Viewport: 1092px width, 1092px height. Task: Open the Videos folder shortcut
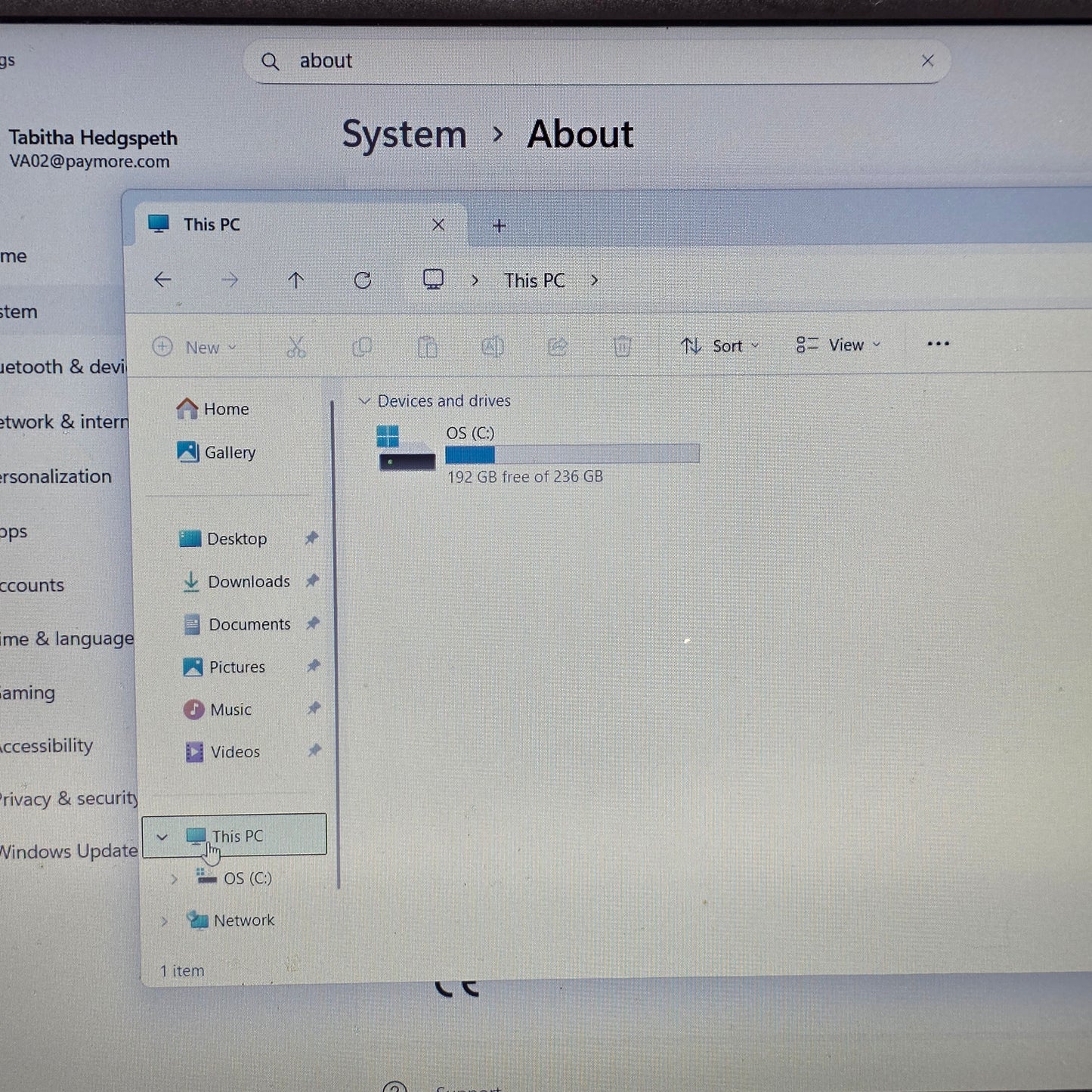coord(222,752)
